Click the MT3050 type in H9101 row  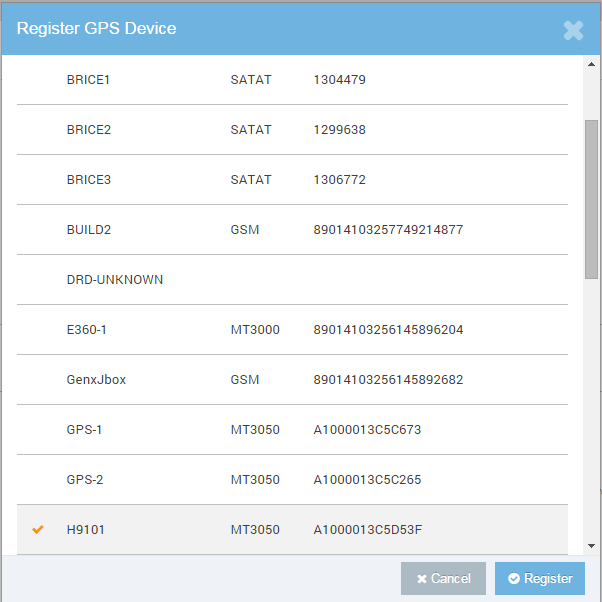click(x=255, y=530)
